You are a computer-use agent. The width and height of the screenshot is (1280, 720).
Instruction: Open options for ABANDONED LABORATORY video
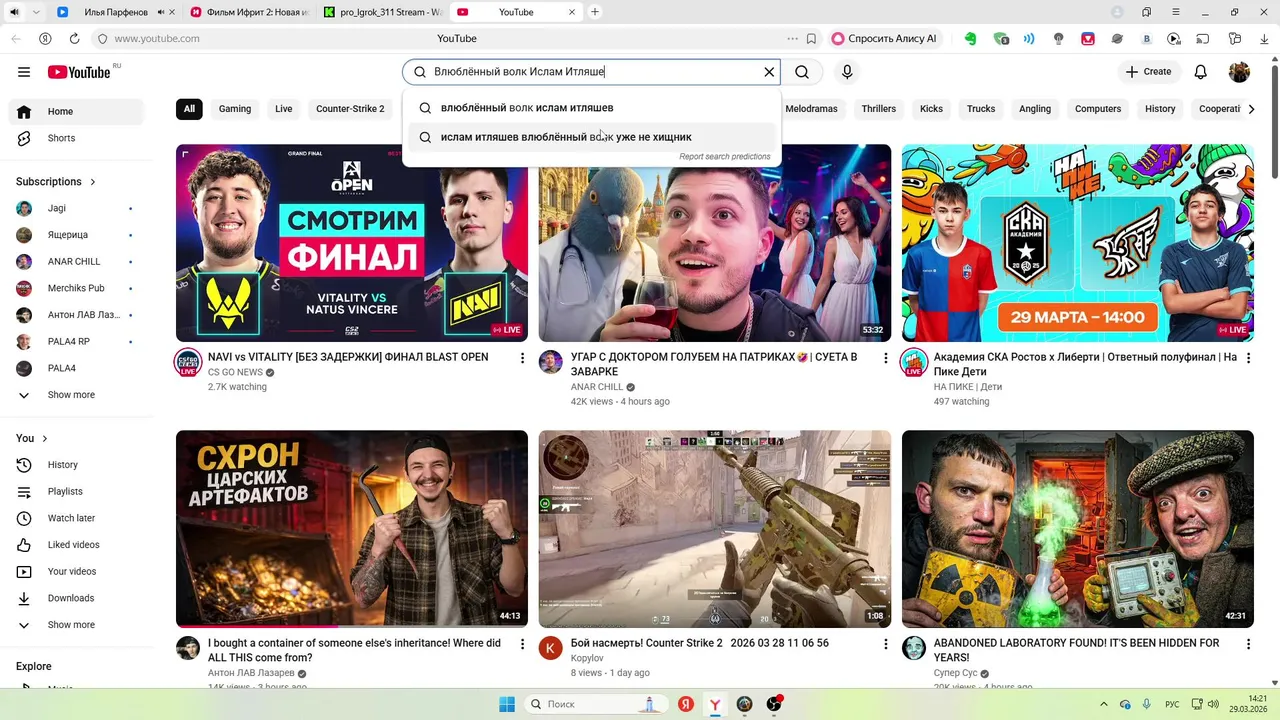tap(1248, 644)
